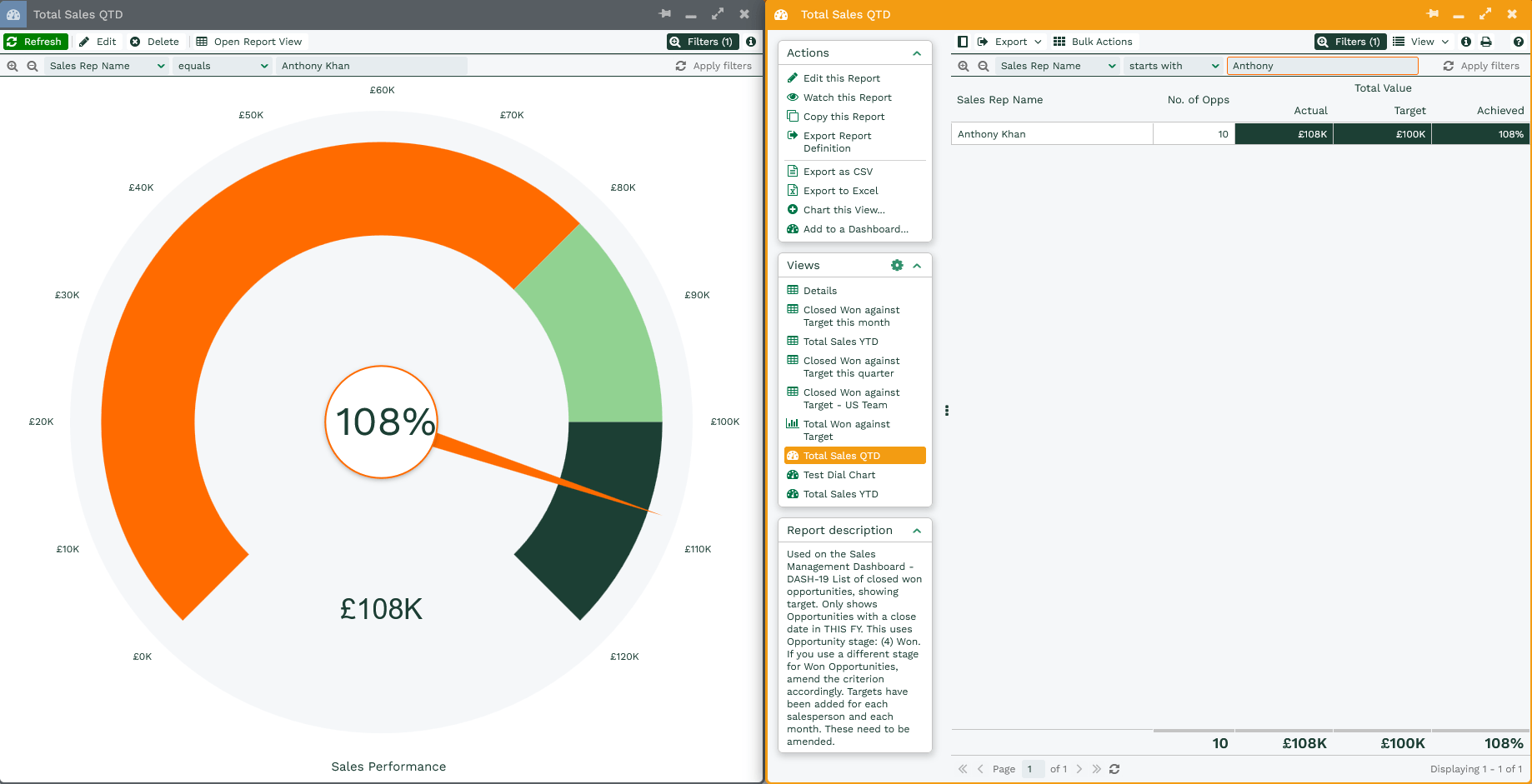Screen dimensions: 1532x784
Task: Click the help question mark icon
Action: 1519,42
